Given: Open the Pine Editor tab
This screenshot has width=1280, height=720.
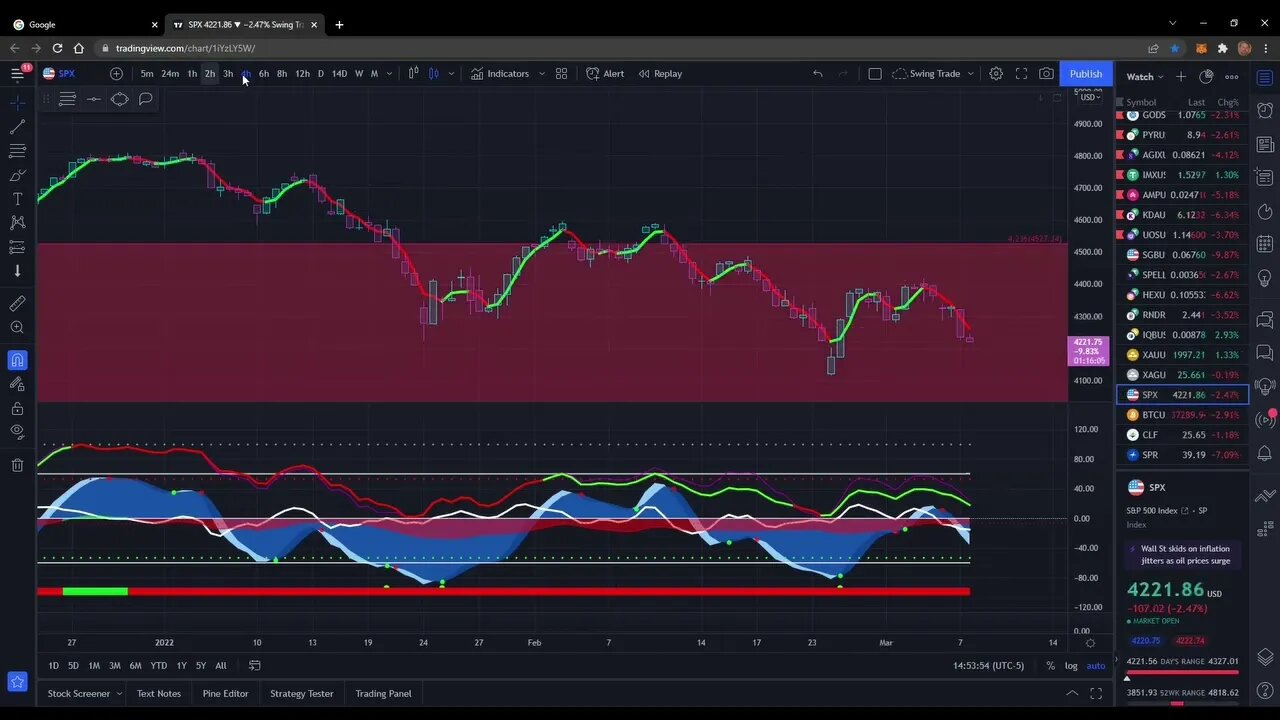Looking at the screenshot, I should 225,693.
